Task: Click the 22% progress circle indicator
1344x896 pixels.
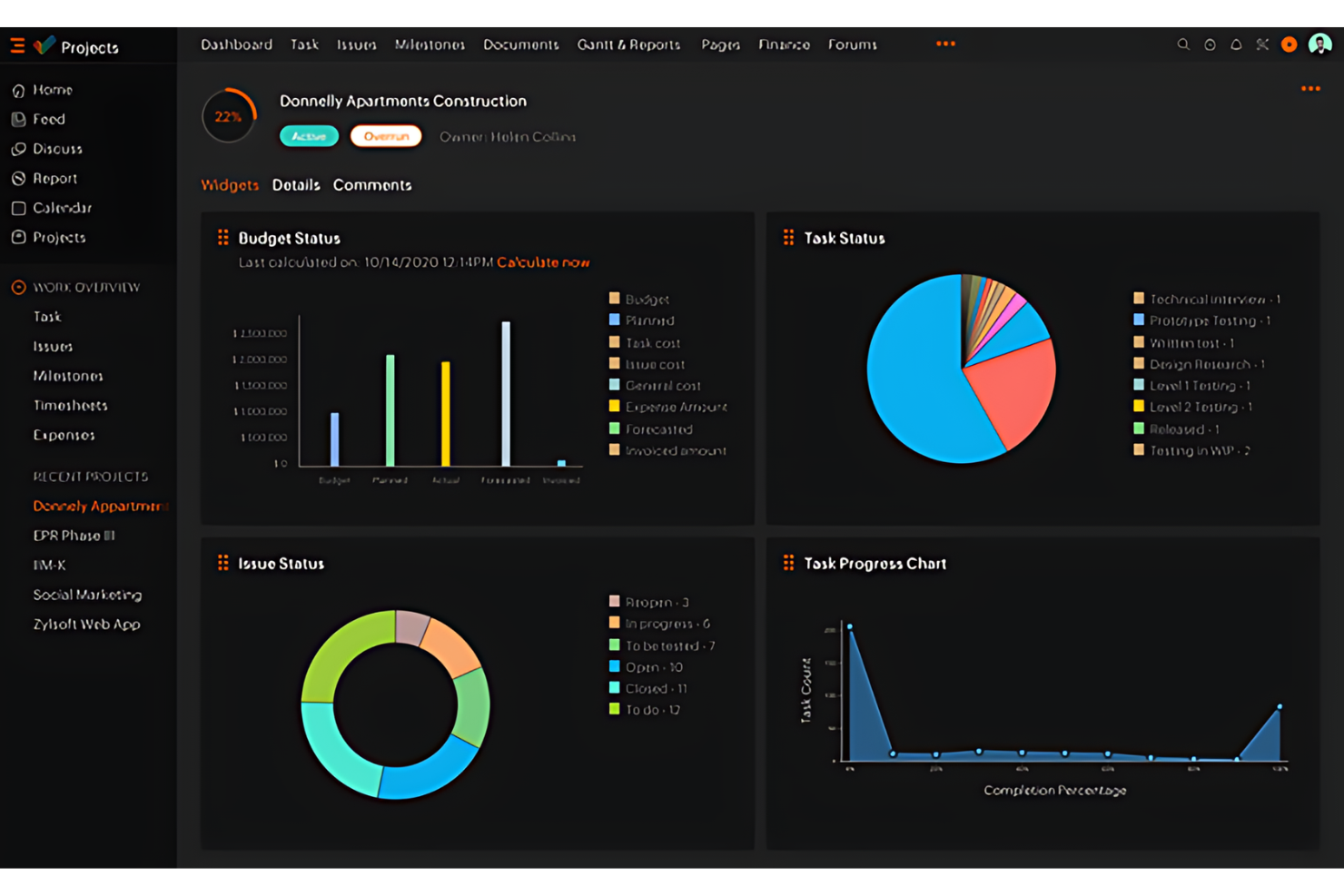Action: pos(229,116)
